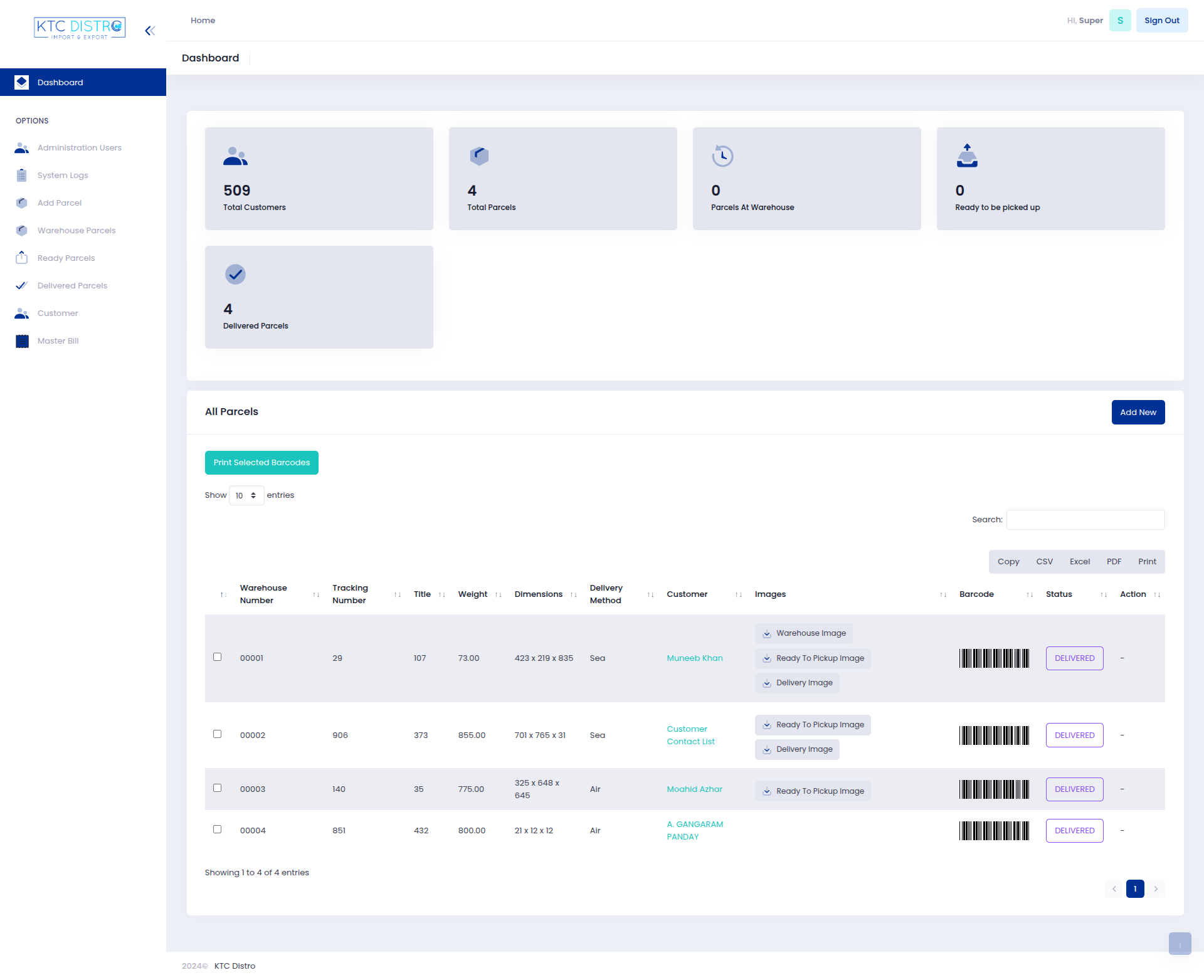The width and height of the screenshot is (1204, 980).
Task: Open the Add Parcel page
Action: click(x=59, y=203)
